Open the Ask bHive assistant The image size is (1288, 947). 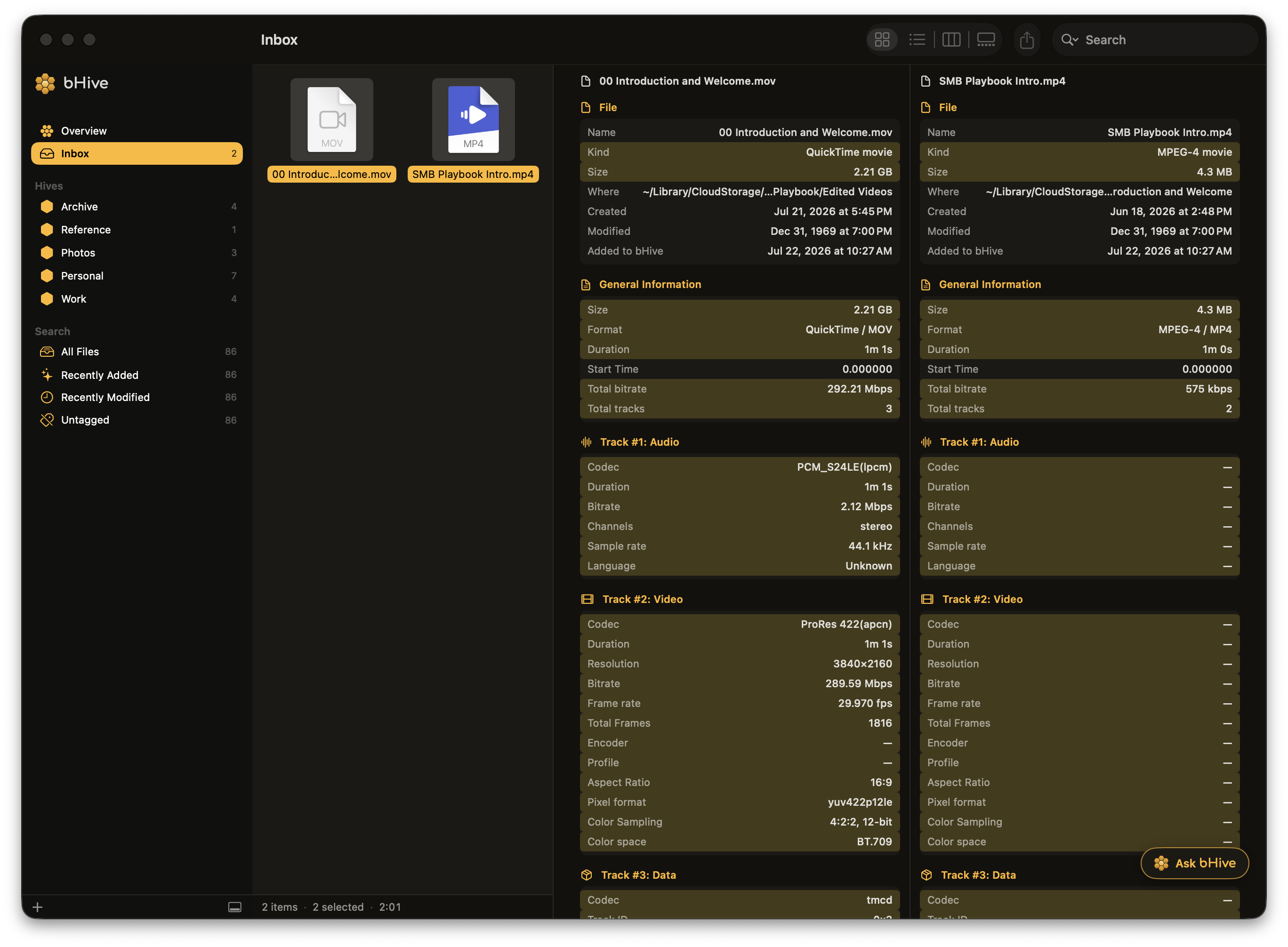click(1195, 863)
